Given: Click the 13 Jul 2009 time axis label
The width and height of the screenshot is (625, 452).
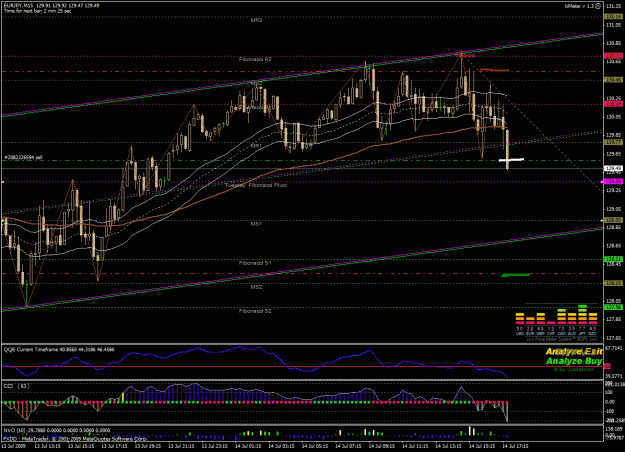Looking at the screenshot, I should pos(14,446).
